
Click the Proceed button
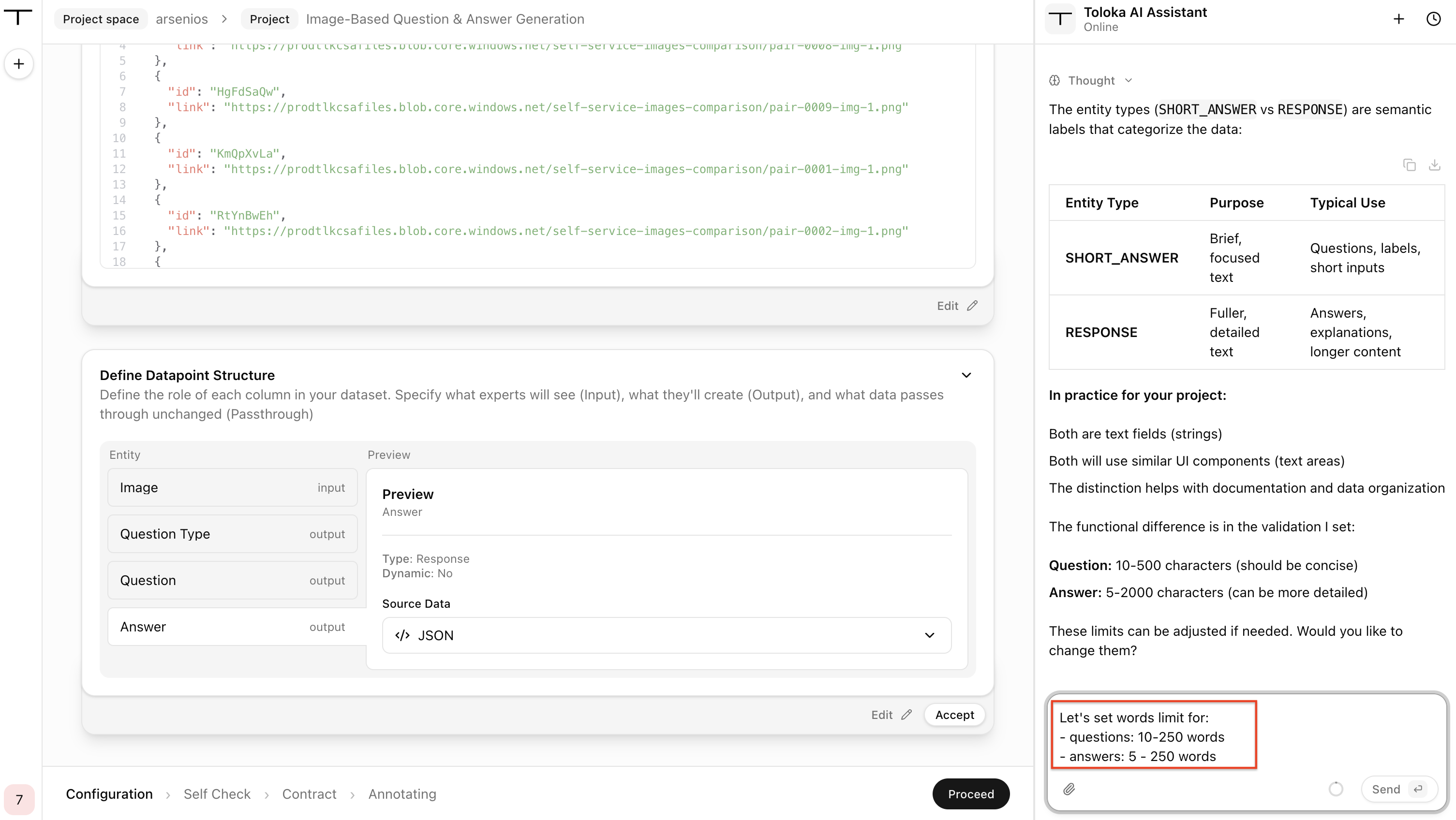click(x=970, y=794)
